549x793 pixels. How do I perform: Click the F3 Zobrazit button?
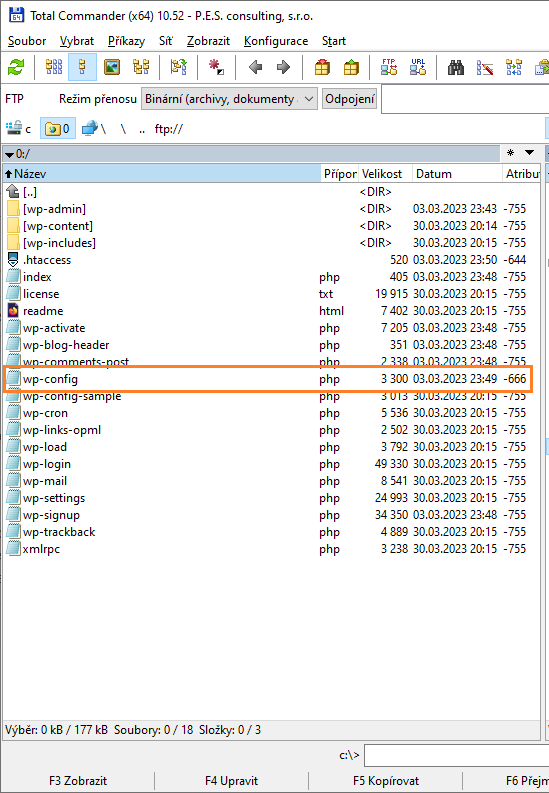(78, 781)
